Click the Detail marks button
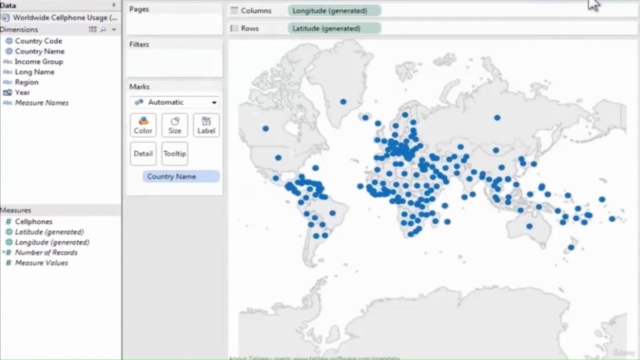Image resolution: width=640 pixels, height=360 pixels. [143, 154]
